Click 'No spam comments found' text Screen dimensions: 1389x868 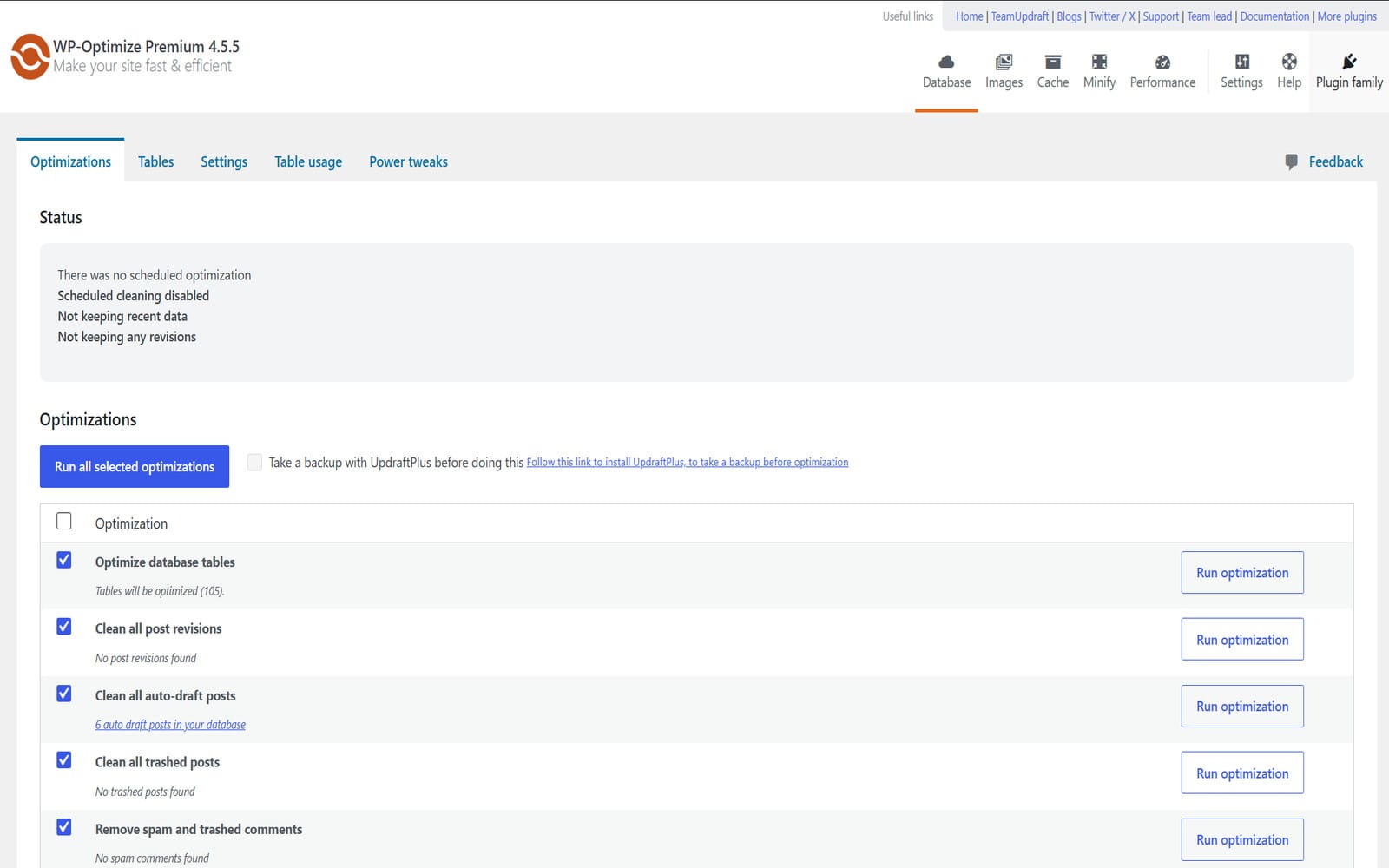point(152,858)
